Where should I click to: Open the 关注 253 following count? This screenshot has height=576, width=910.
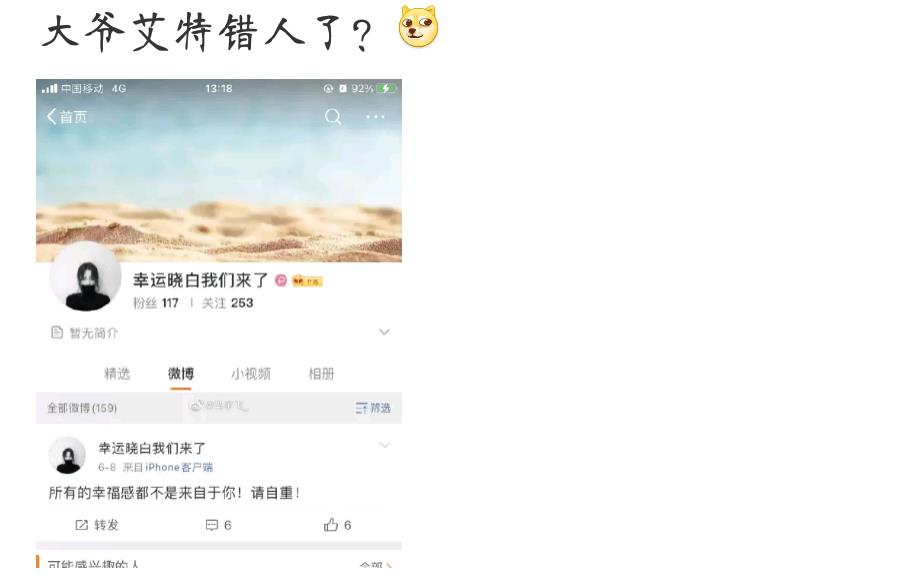228,303
